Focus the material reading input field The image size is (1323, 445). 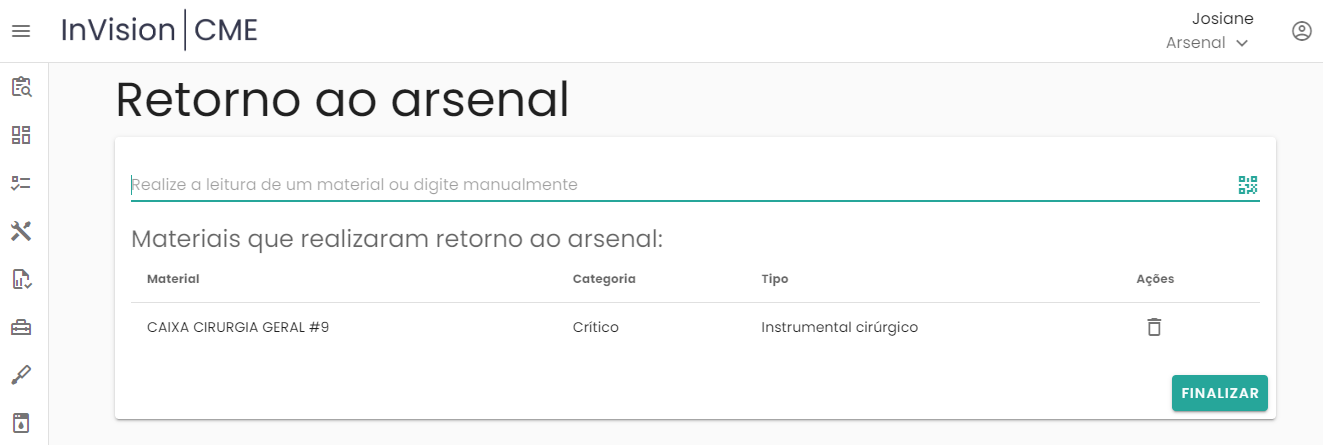[680, 185]
